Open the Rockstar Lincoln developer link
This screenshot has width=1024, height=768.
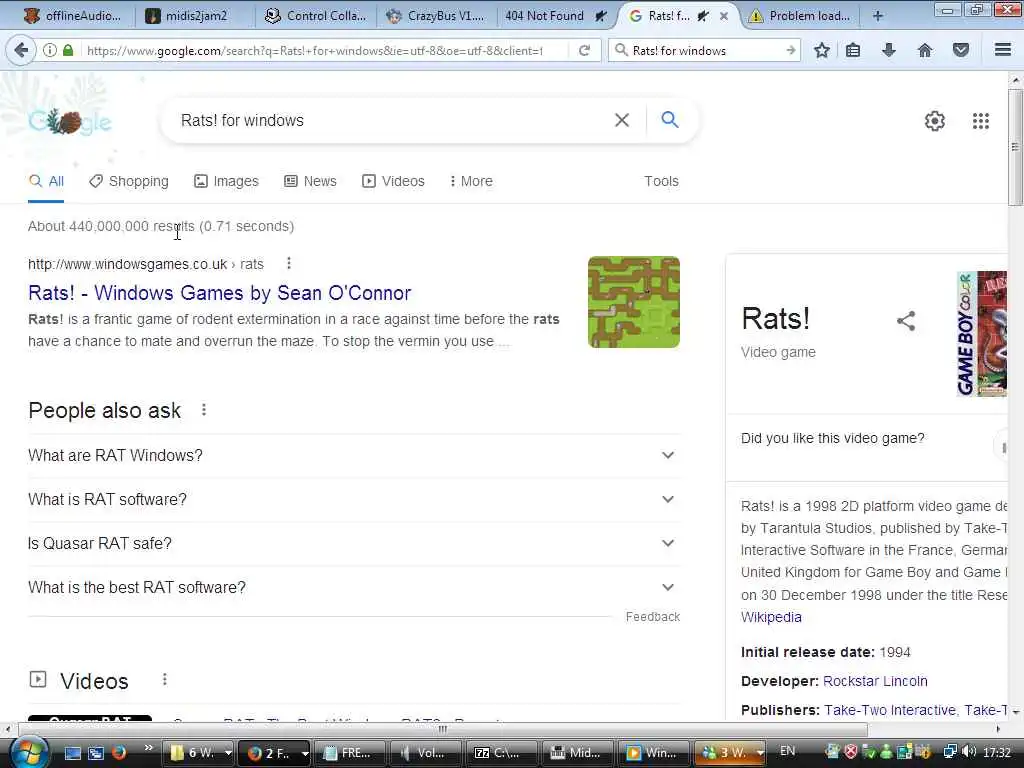(x=875, y=681)
